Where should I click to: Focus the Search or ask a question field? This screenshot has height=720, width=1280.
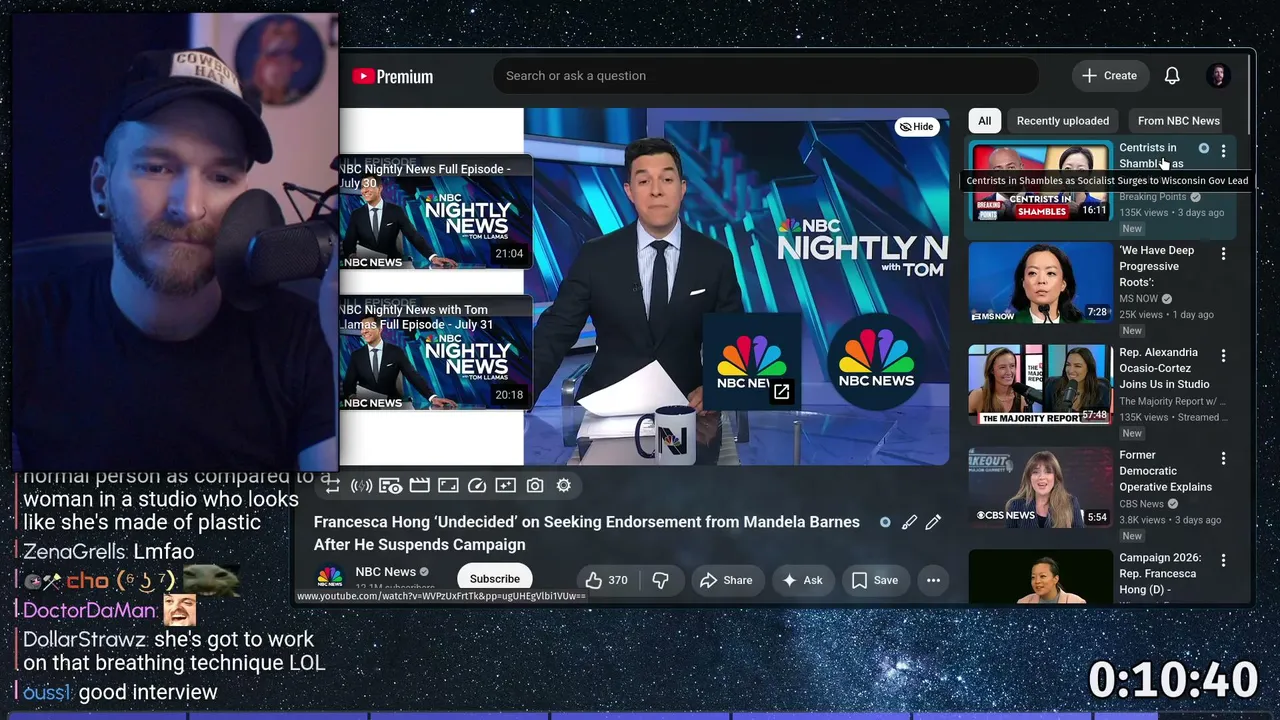pyautogui.click(x=766, y=76)
